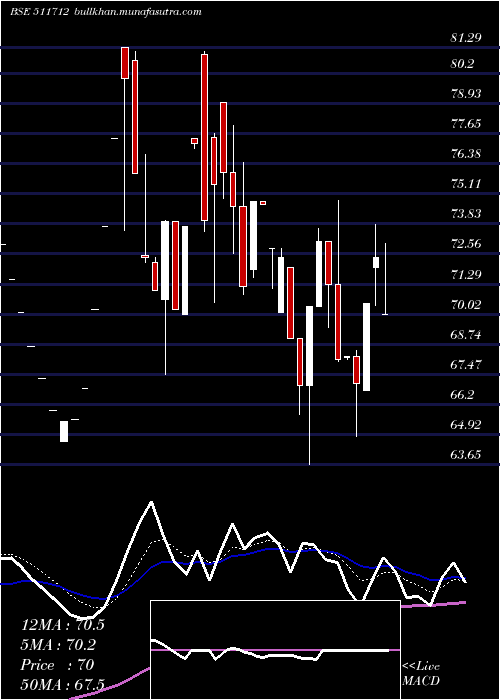The height and width of the screenshot is (700, 500).
Task: Select the 63.65 price label
Action: (x=466, y=455)
